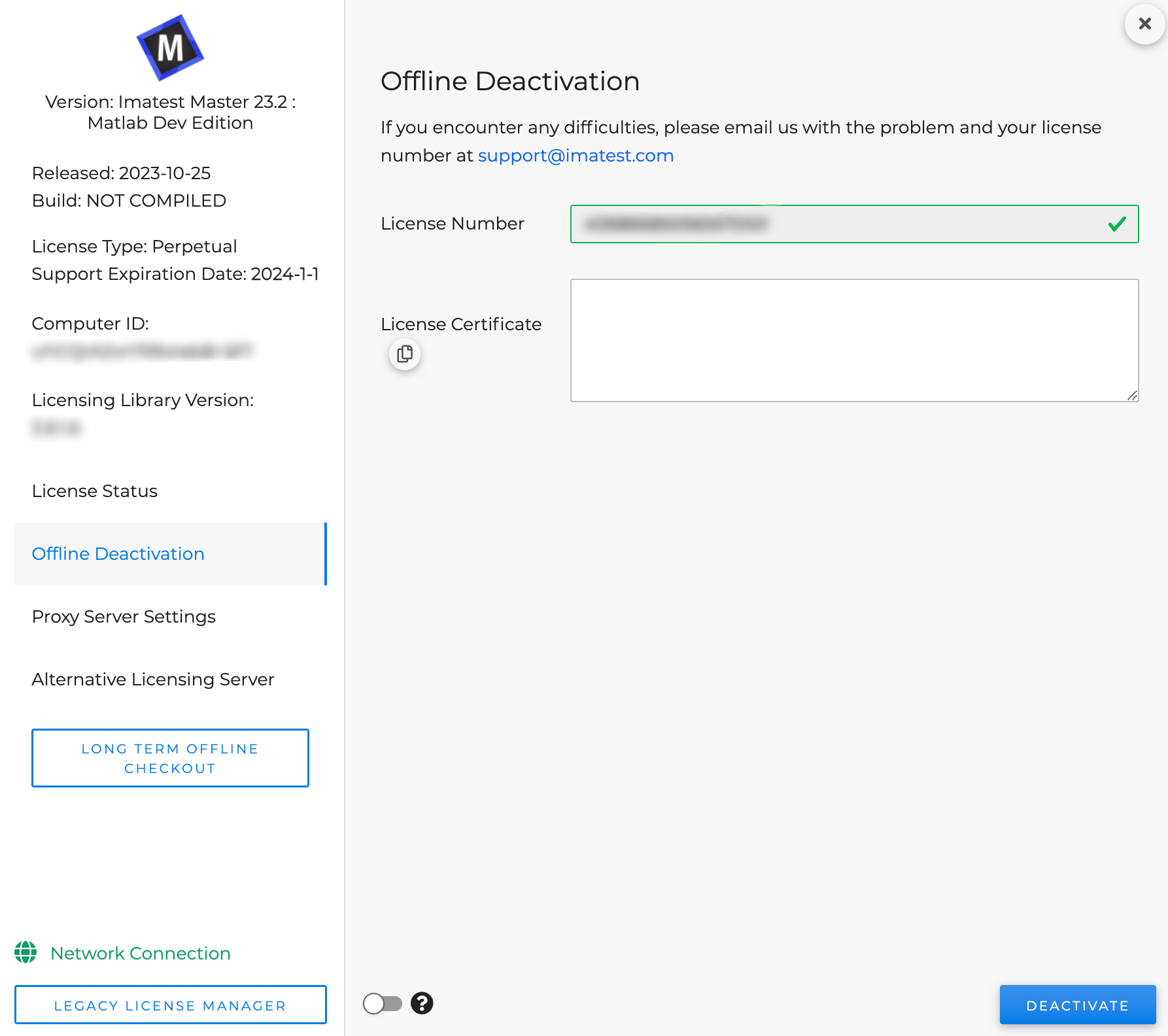Select License Status in the sidebar

click(x=94, y=491)
